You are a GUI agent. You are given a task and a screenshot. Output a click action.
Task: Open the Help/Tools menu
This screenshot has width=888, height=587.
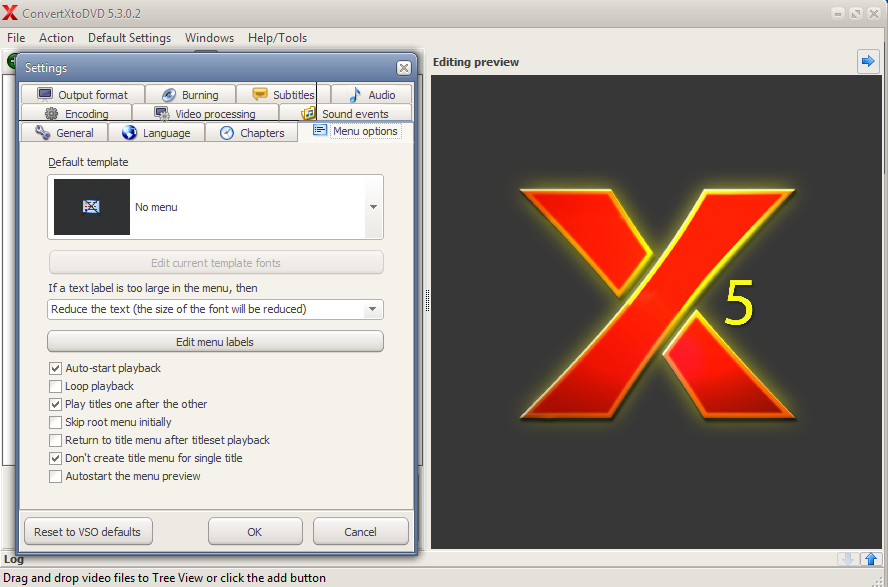(x=277, y=38)
